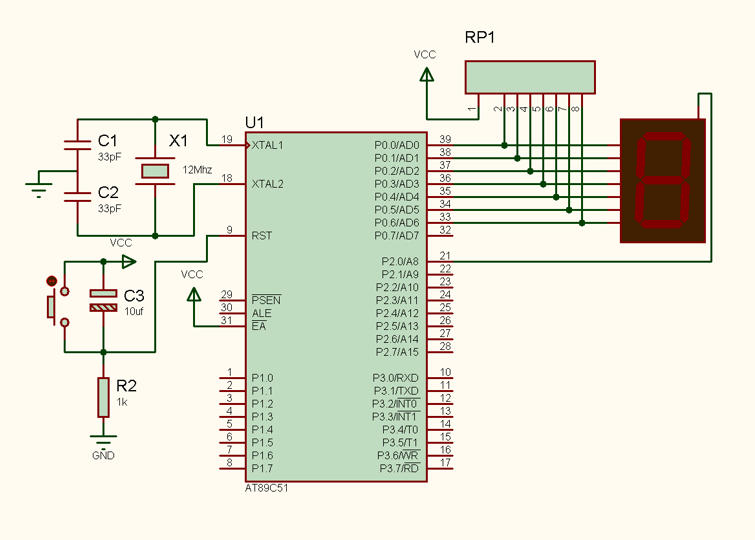The width and height of the screenshot is (755, 540).
Task: Click pin number 31 at EA
Action: point(227,320)
